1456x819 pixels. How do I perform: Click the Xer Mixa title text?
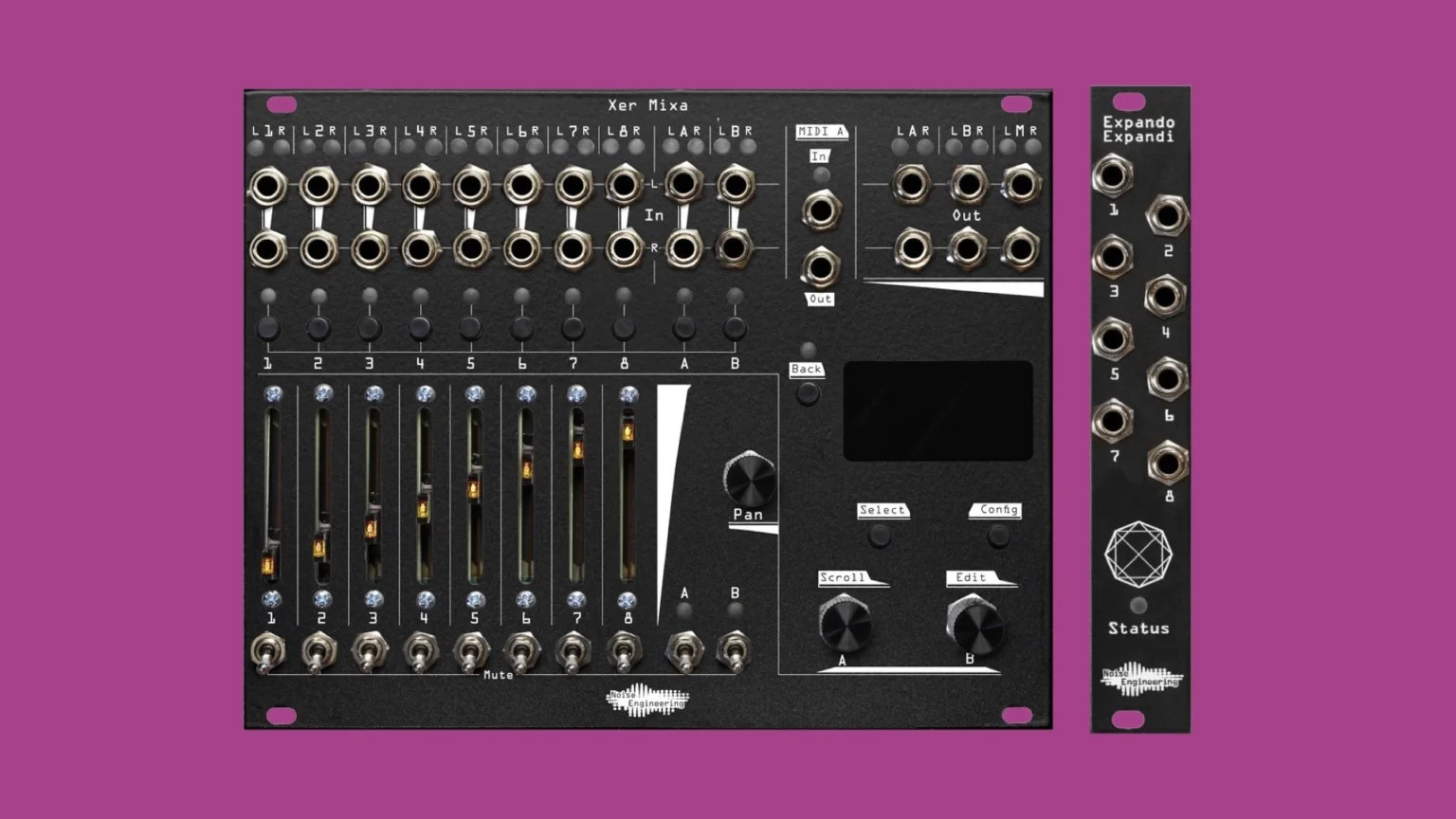(648, 105)
